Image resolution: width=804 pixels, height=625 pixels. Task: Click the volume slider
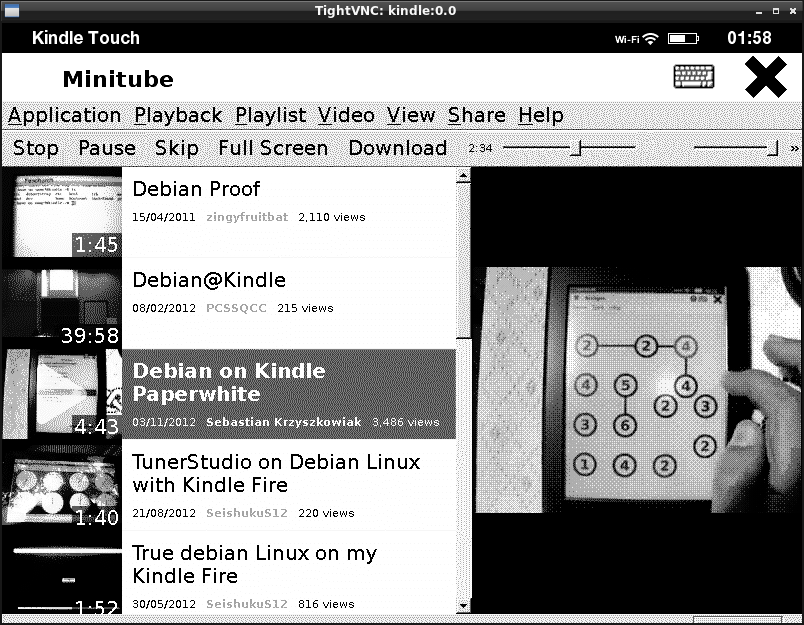(736, 148)
